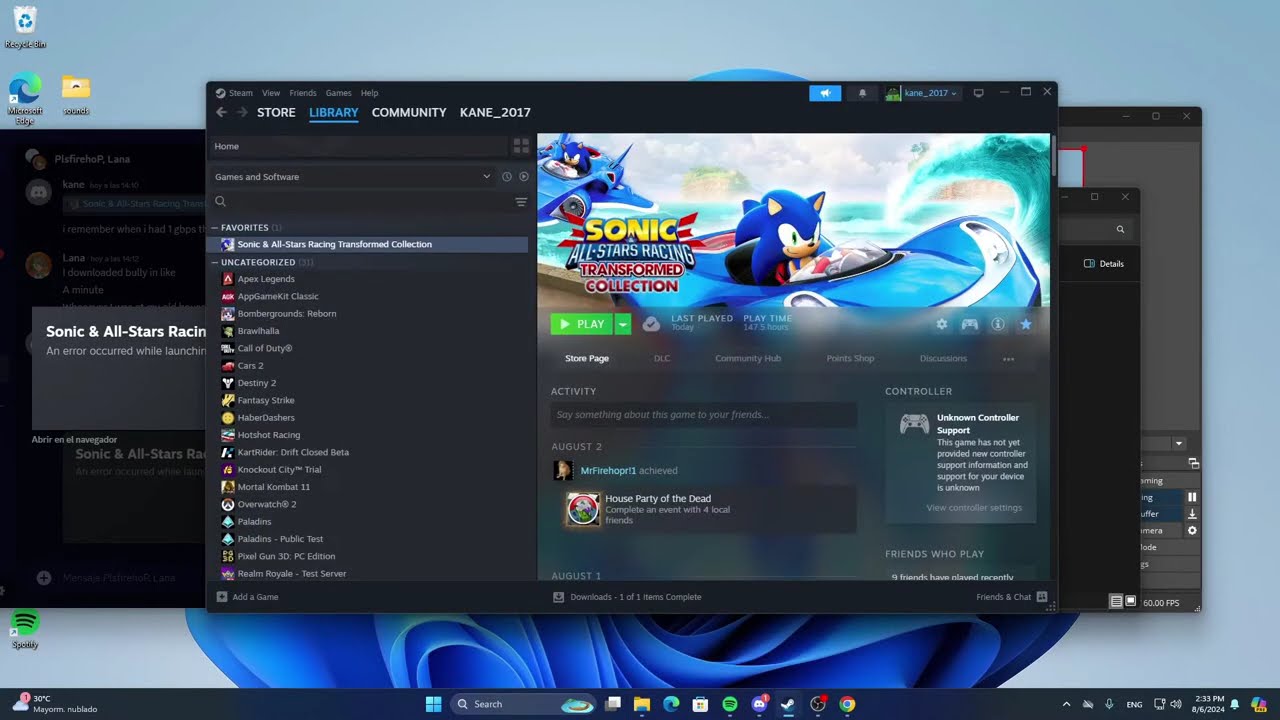This screenshot has width=1280, height=720.
Task: Click the pause icon in OBS controls
Action: (1192, 497)
